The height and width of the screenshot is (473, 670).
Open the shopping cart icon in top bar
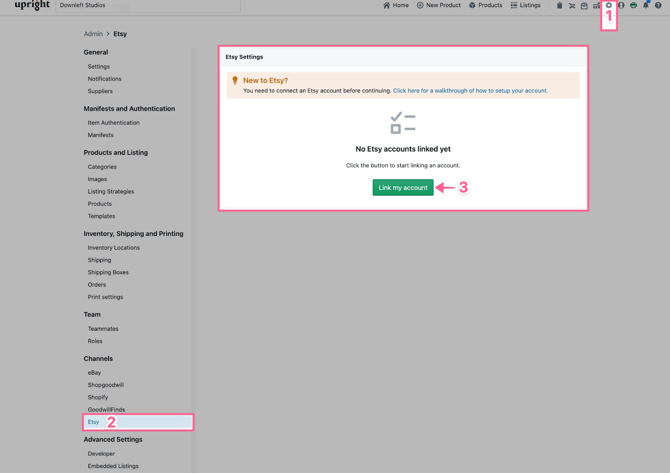pos(572,5)
